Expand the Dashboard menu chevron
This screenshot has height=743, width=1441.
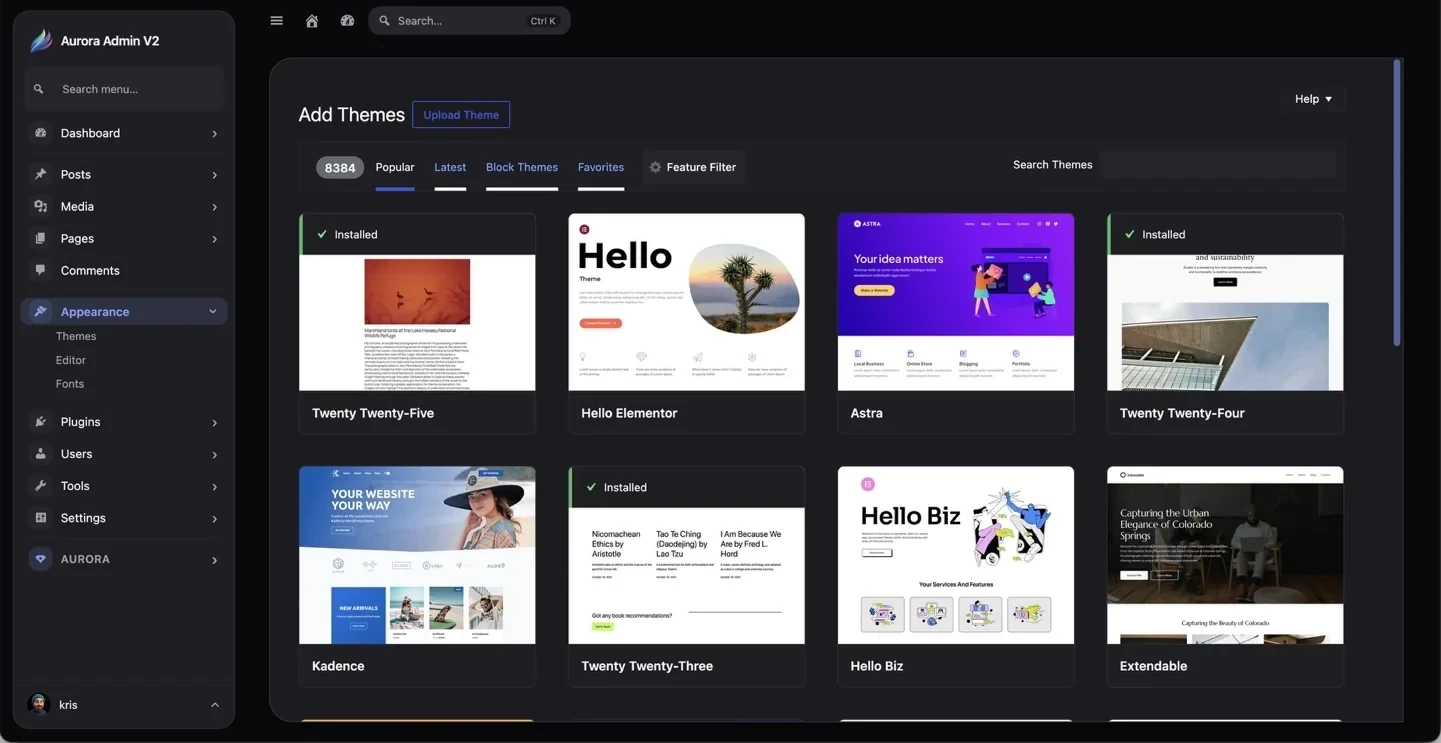(214, 134)
